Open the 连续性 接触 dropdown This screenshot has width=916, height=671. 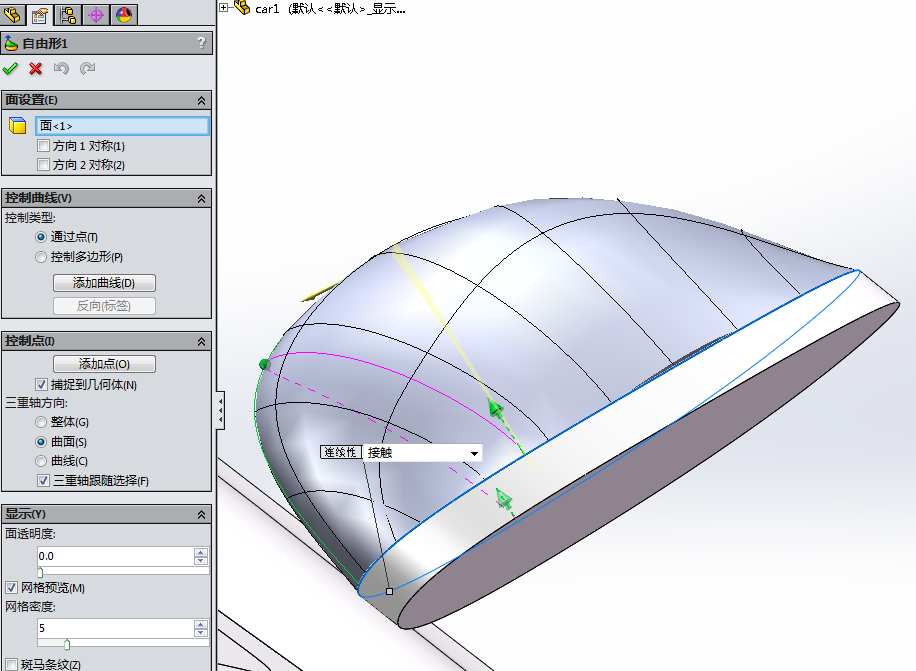(474, 453)
